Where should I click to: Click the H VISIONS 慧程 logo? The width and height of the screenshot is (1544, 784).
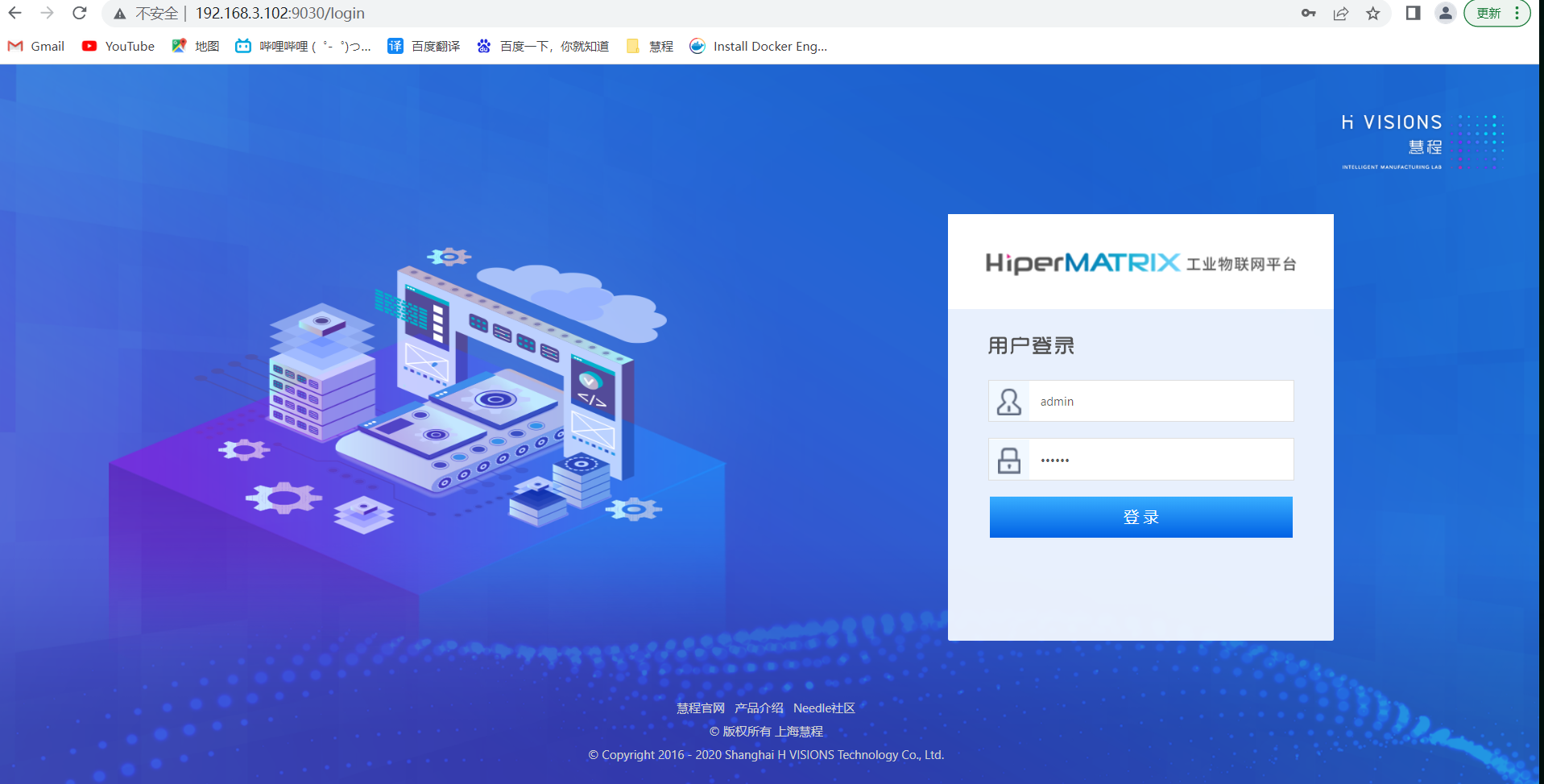(1422, 142)
